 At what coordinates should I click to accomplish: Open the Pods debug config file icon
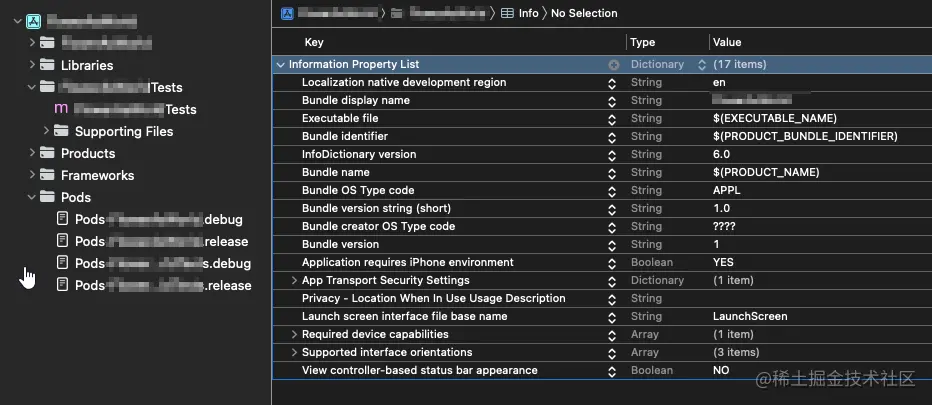coord(62,219)
